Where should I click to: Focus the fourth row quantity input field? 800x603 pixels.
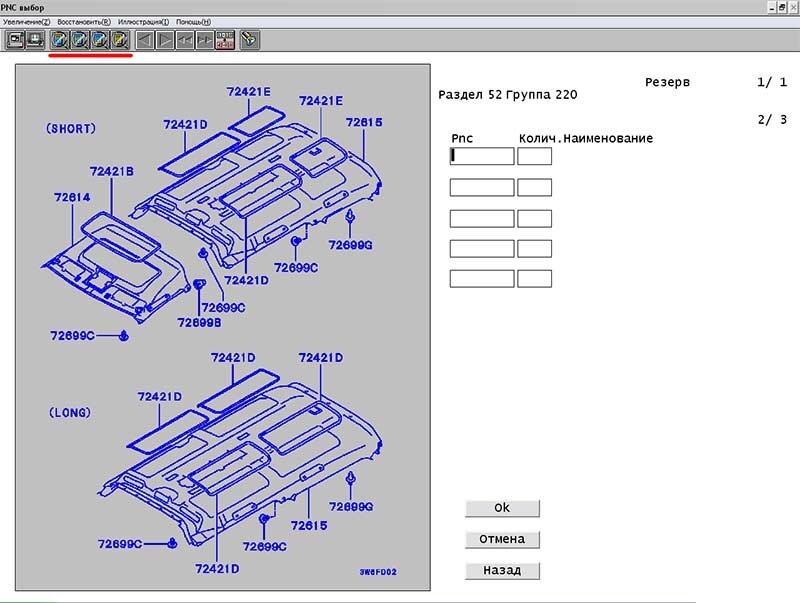pos(534,248)
